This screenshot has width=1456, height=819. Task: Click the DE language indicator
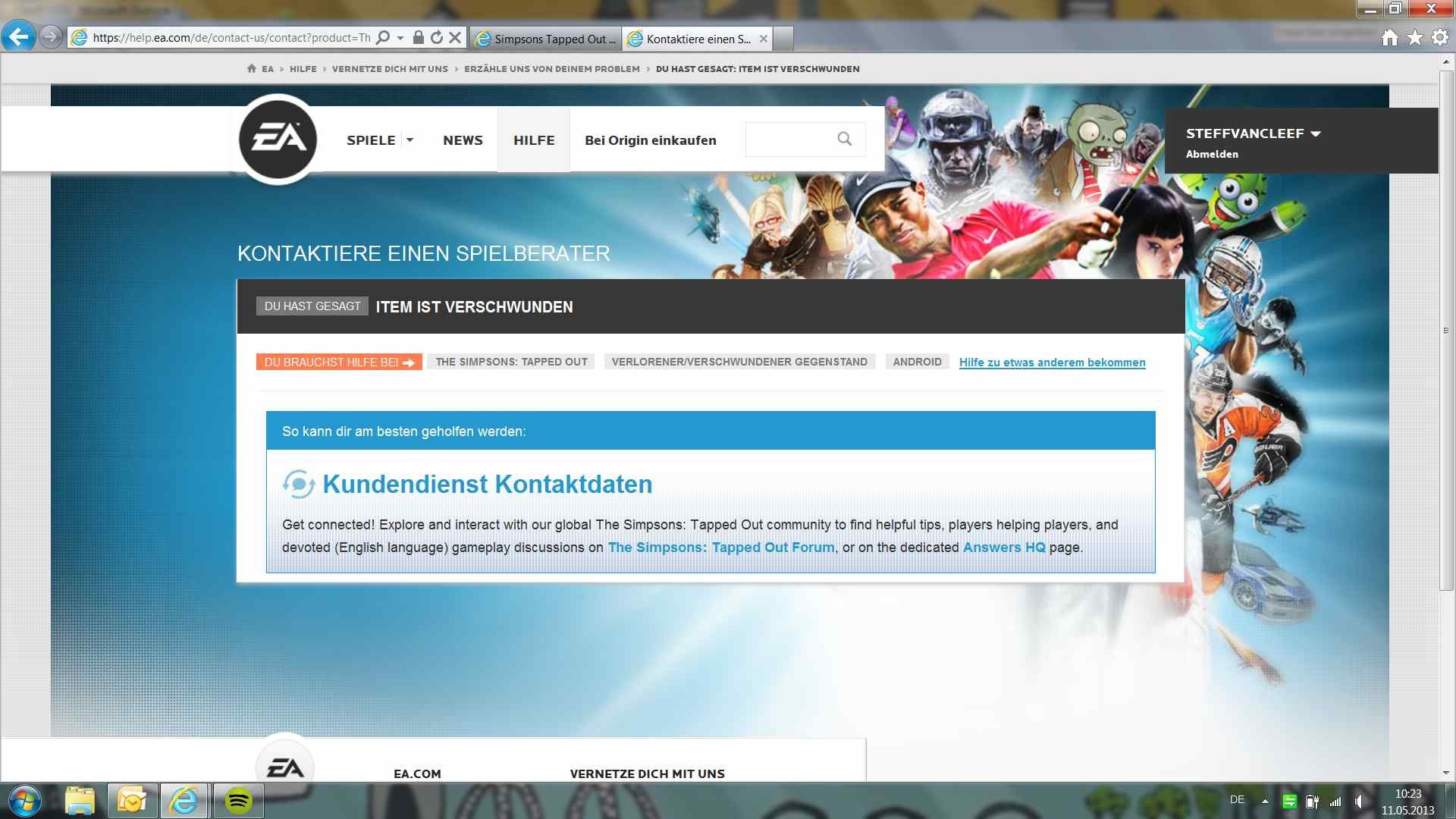click(1237, 800)
